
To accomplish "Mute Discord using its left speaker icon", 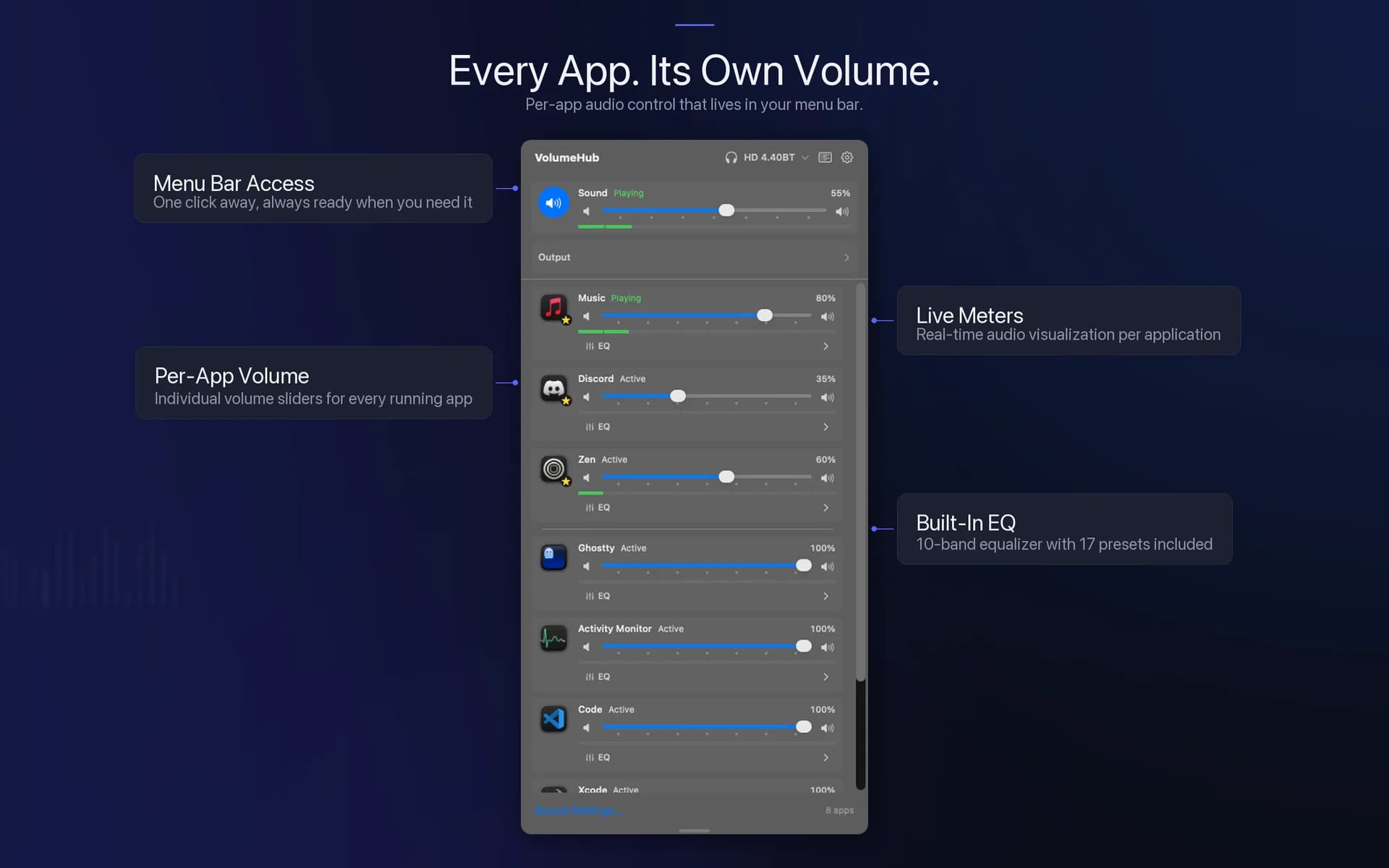I will [x=587, y=397].
